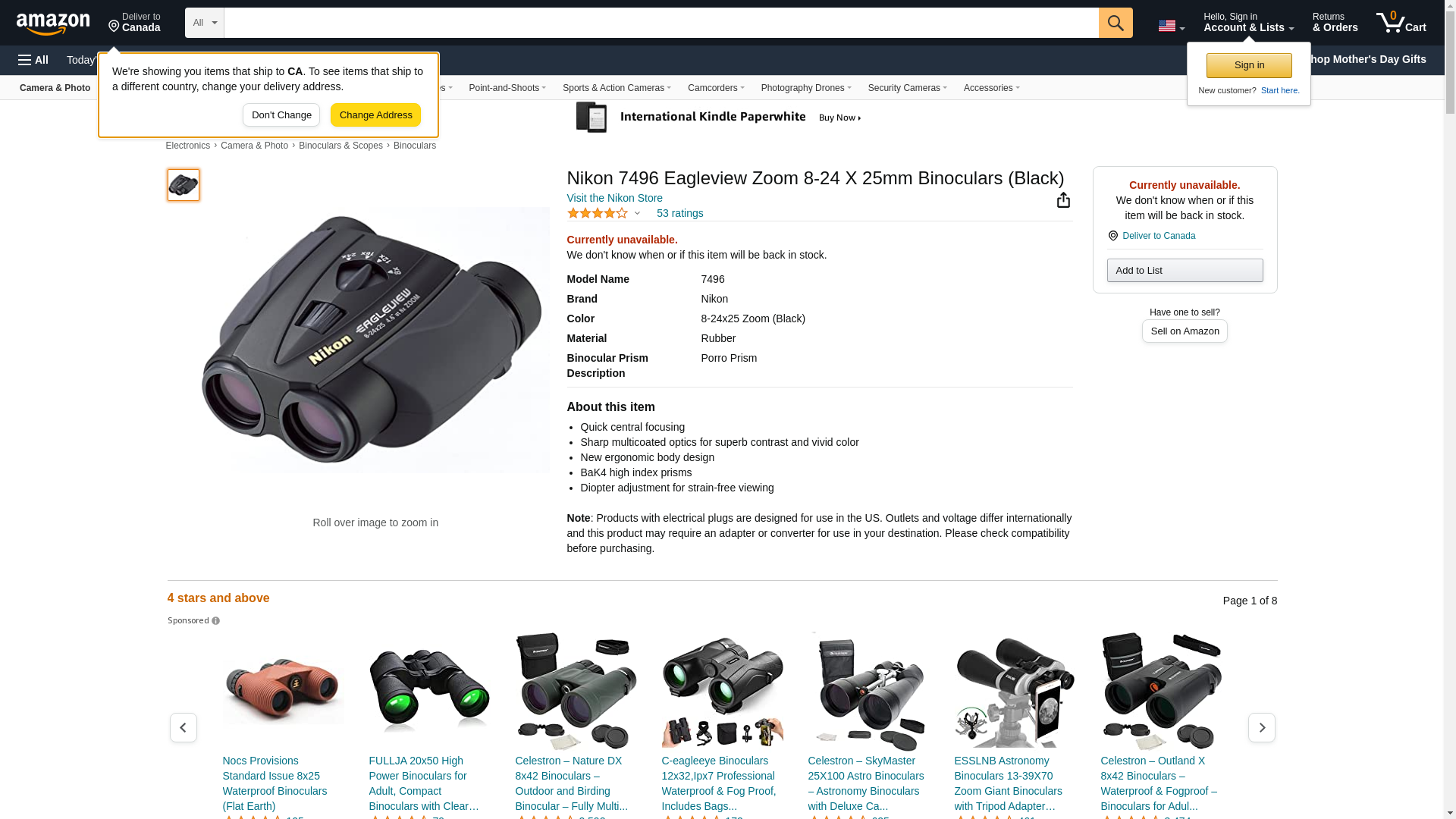Click next arrow in product carousel
This screenshot has height=819, width=1456.
pyautogui.click(x=1261, y=727)
